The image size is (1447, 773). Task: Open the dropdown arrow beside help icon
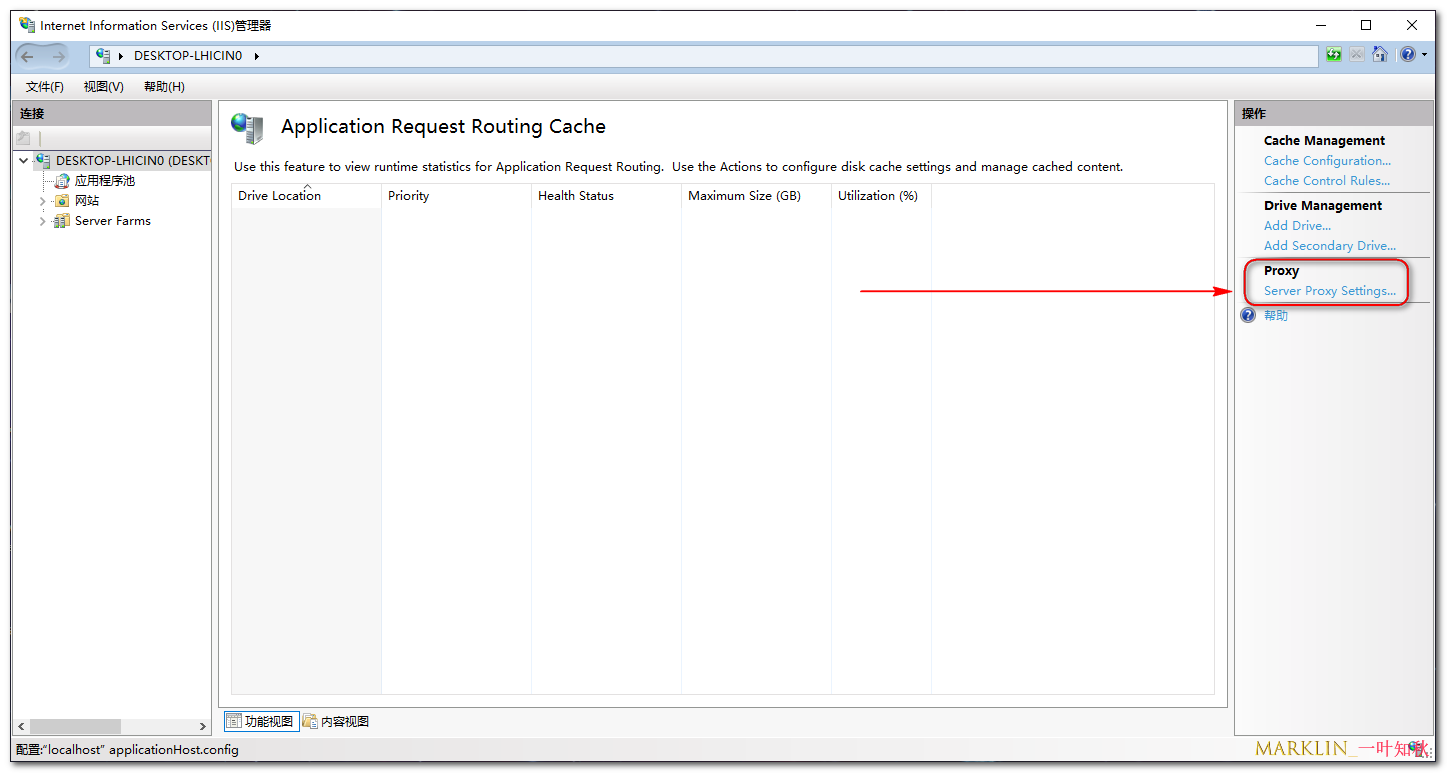pos(1425,55)
